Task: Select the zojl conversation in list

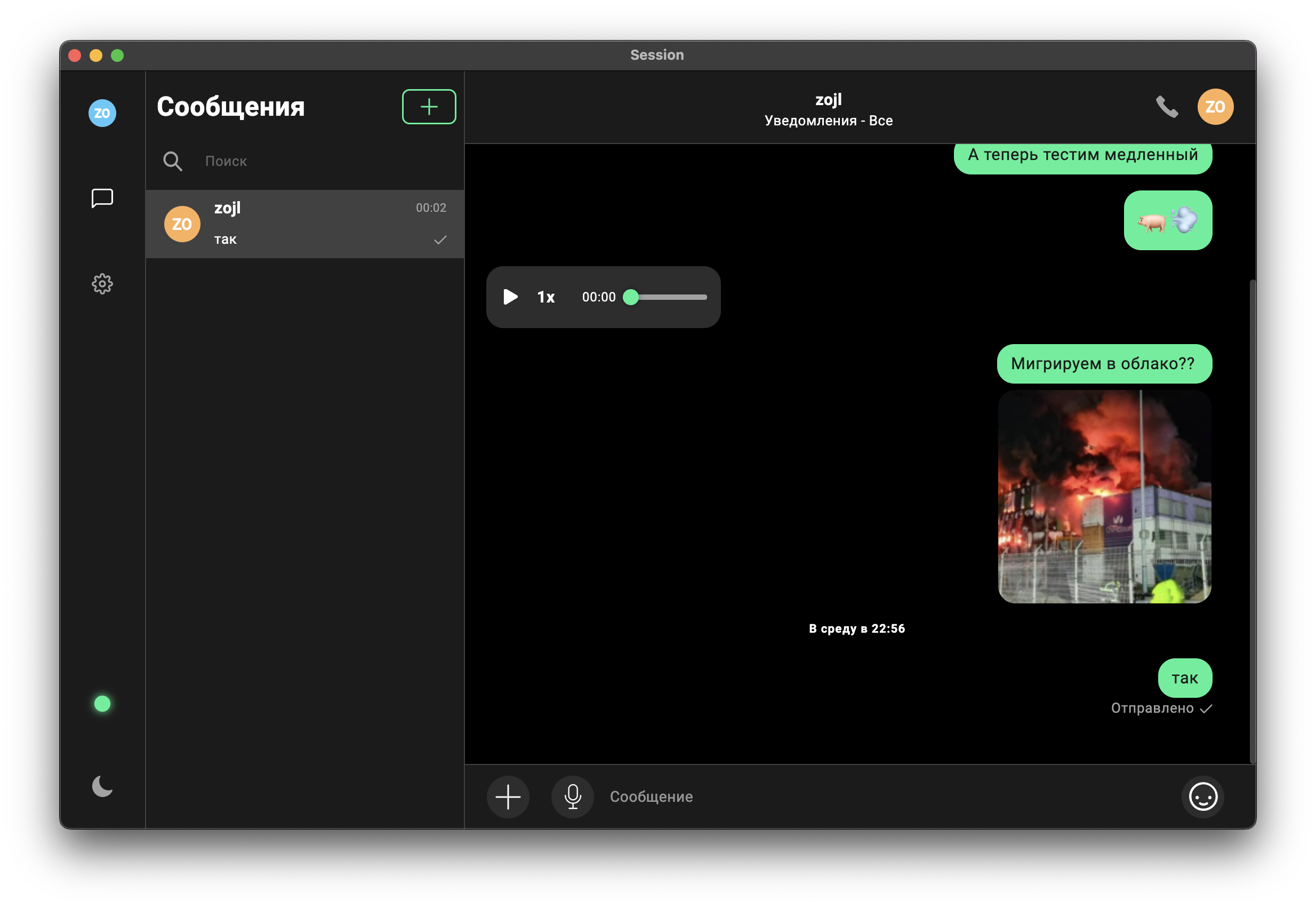Action: (x=304, y=224)
